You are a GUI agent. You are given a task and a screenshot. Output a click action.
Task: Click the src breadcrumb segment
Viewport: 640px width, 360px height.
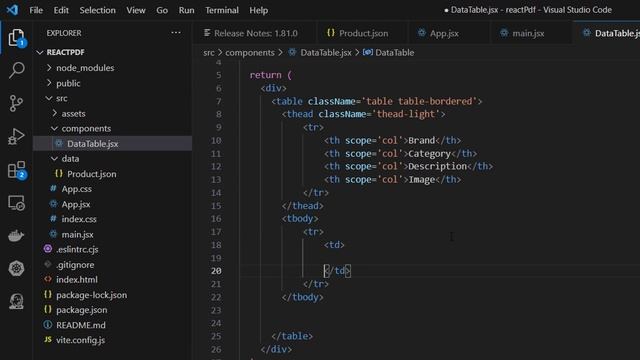coord(209,53)
